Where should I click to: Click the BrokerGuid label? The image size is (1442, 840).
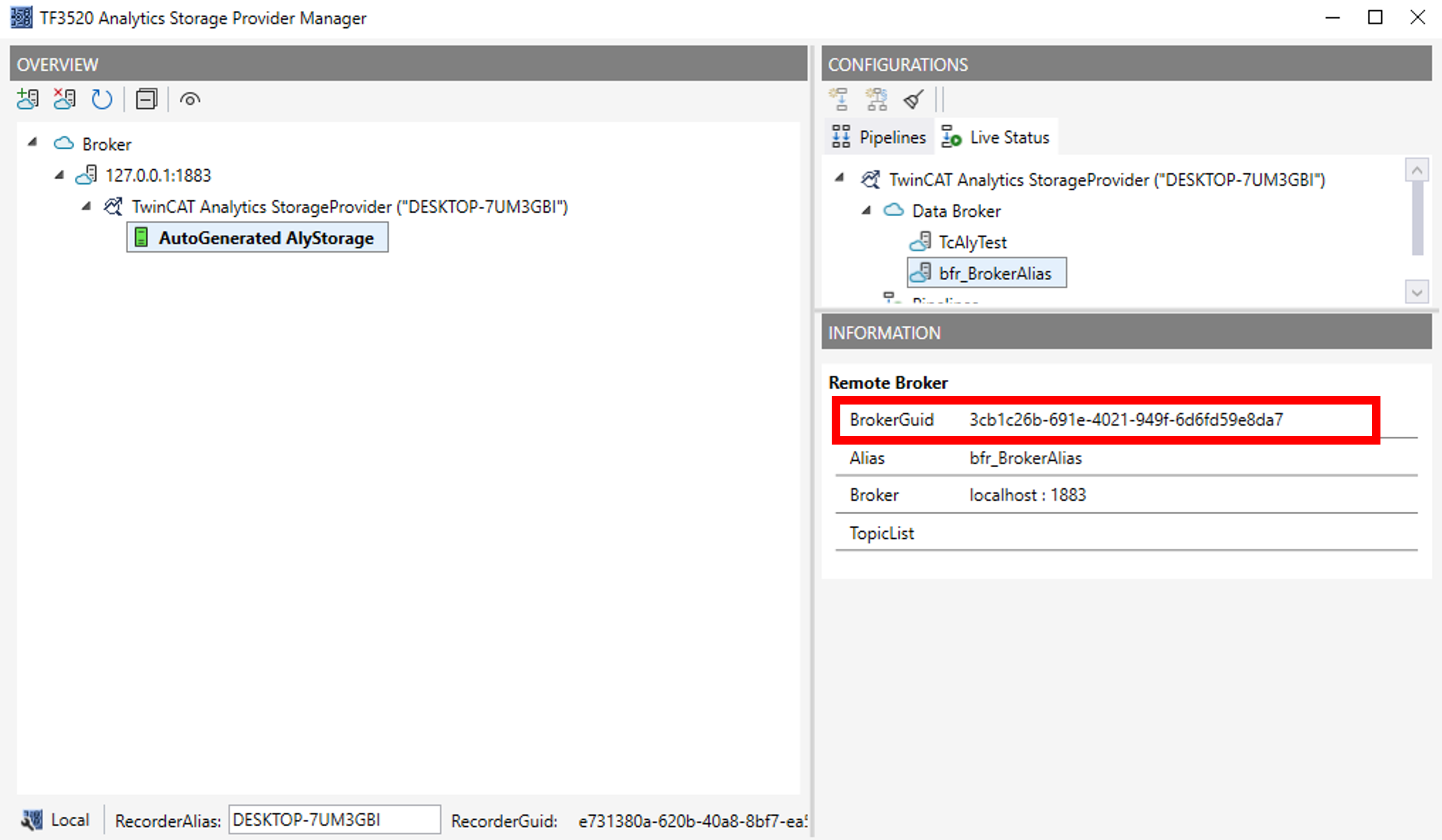coord(892,420)
